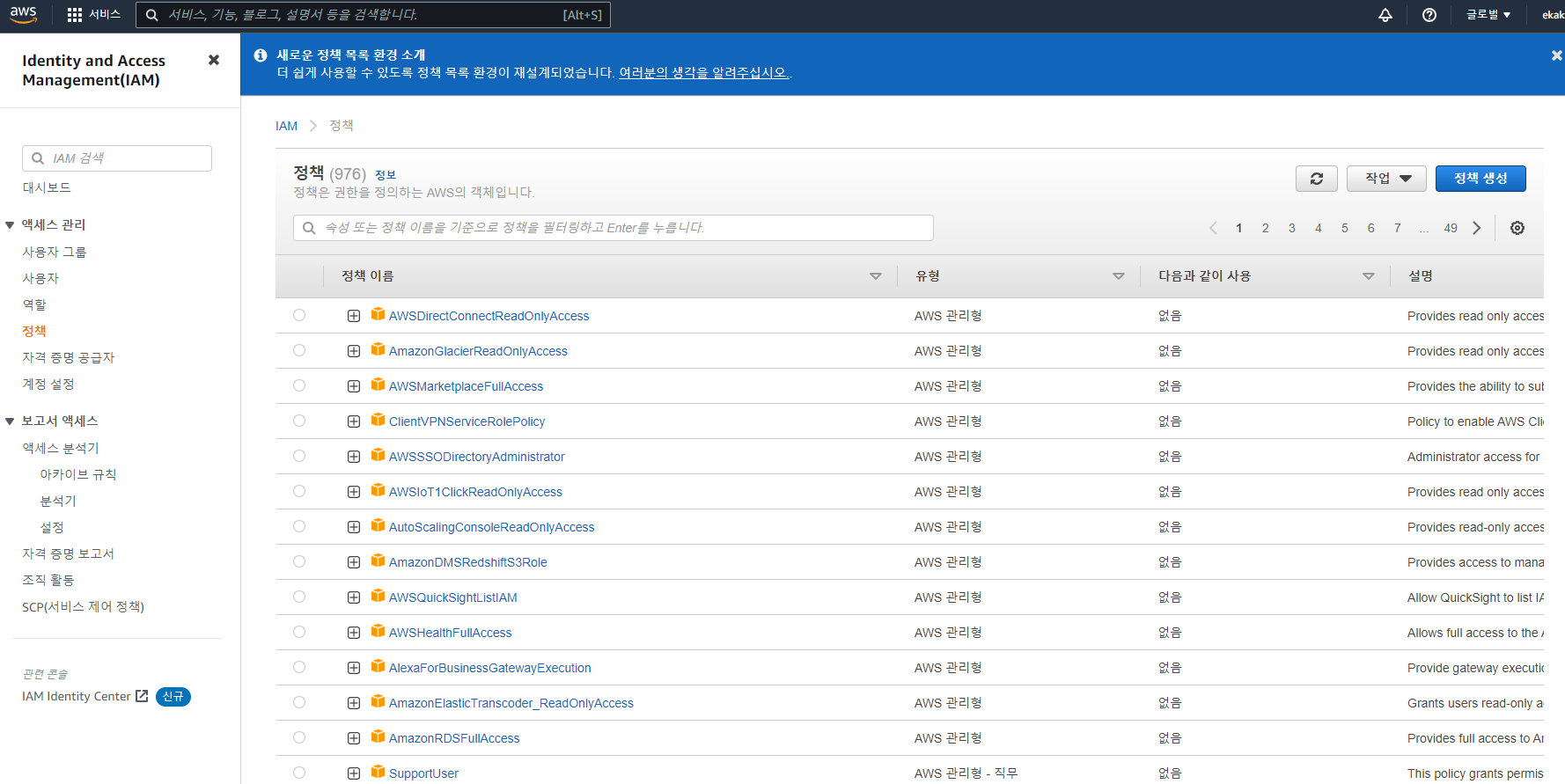Screen dimensions: 1565x784
Task: Click policy cube icon for AWSMarketplaceFullAccess
Action: pyautogui.click(x=378, y=385)
